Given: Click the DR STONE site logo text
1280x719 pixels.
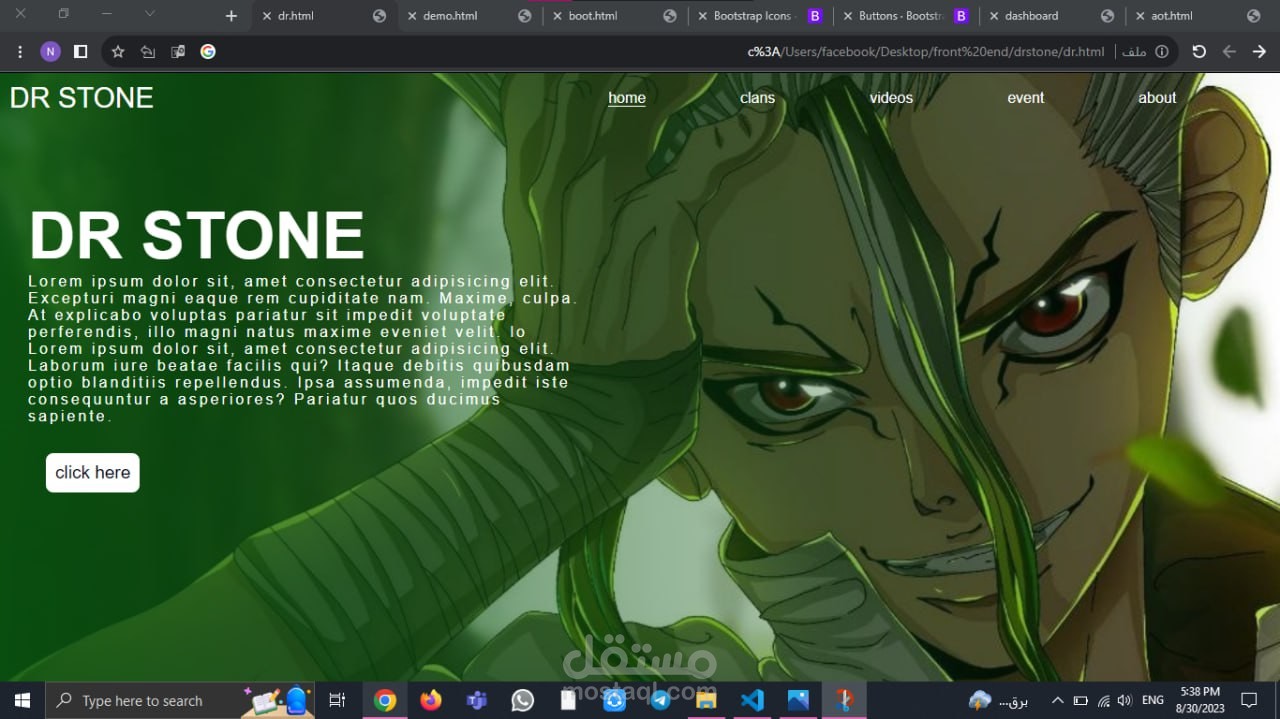Looking at the screenshot, I should [x=82, y=98].
